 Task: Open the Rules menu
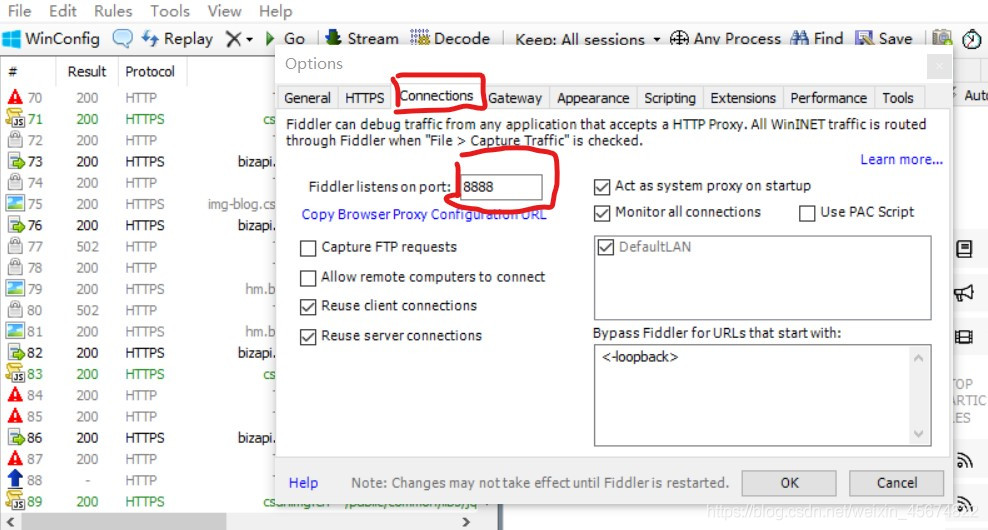(x=113, y=11)
